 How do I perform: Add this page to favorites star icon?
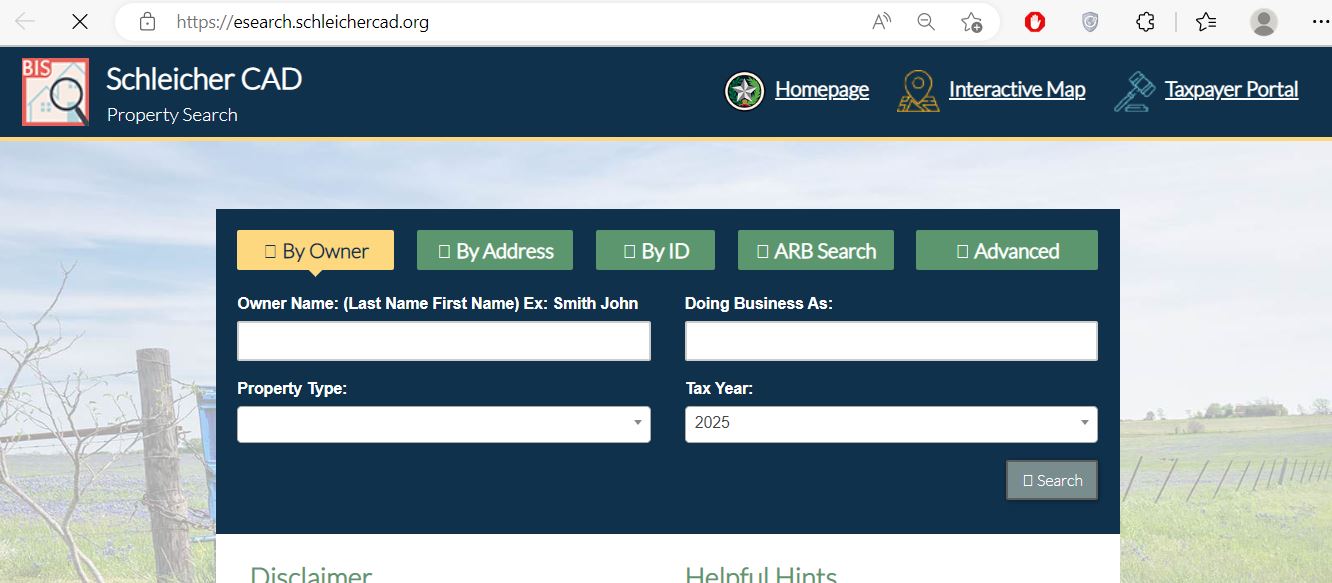pos(970,22)
